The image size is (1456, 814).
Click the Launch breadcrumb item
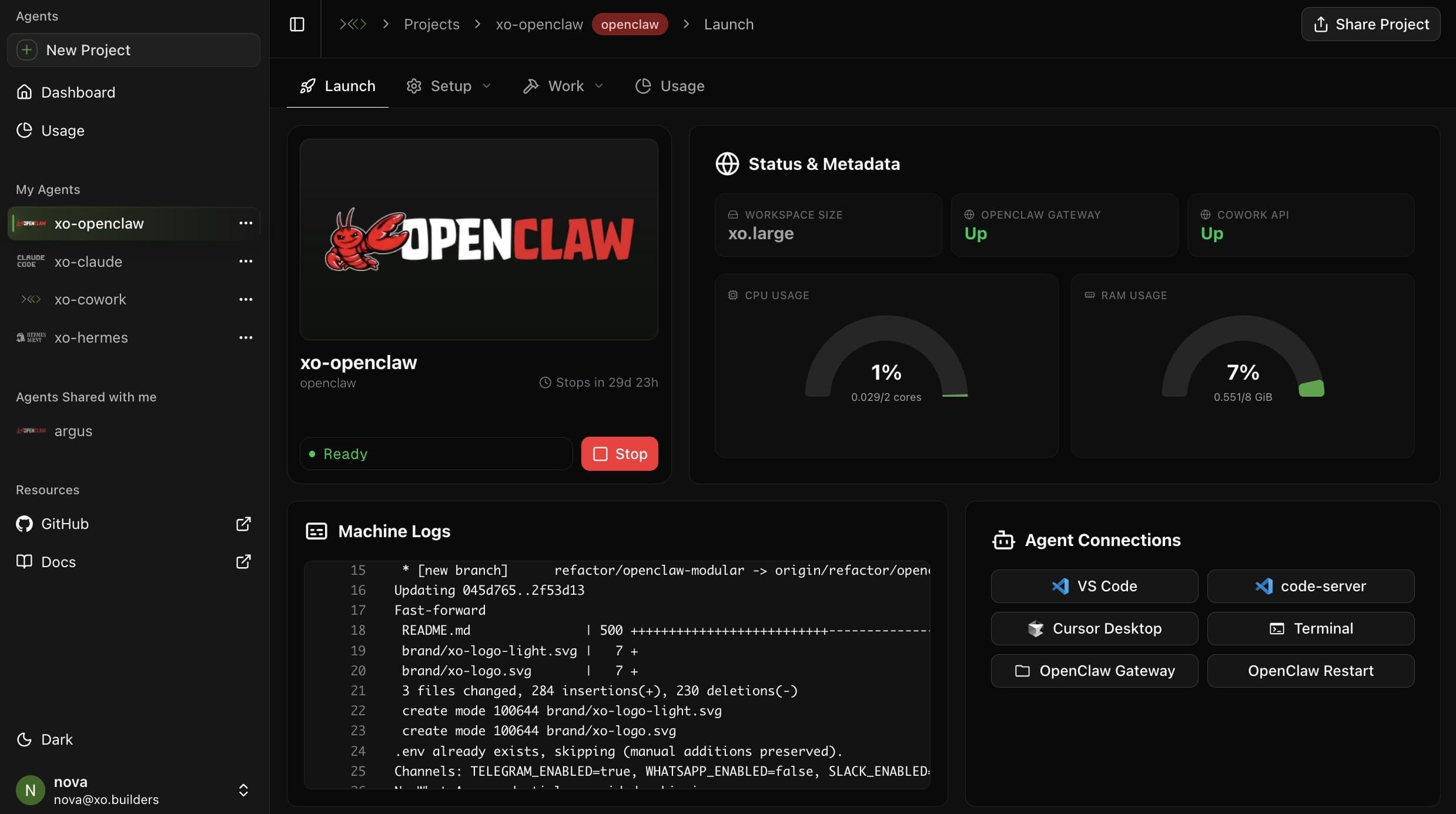(729, 24)
